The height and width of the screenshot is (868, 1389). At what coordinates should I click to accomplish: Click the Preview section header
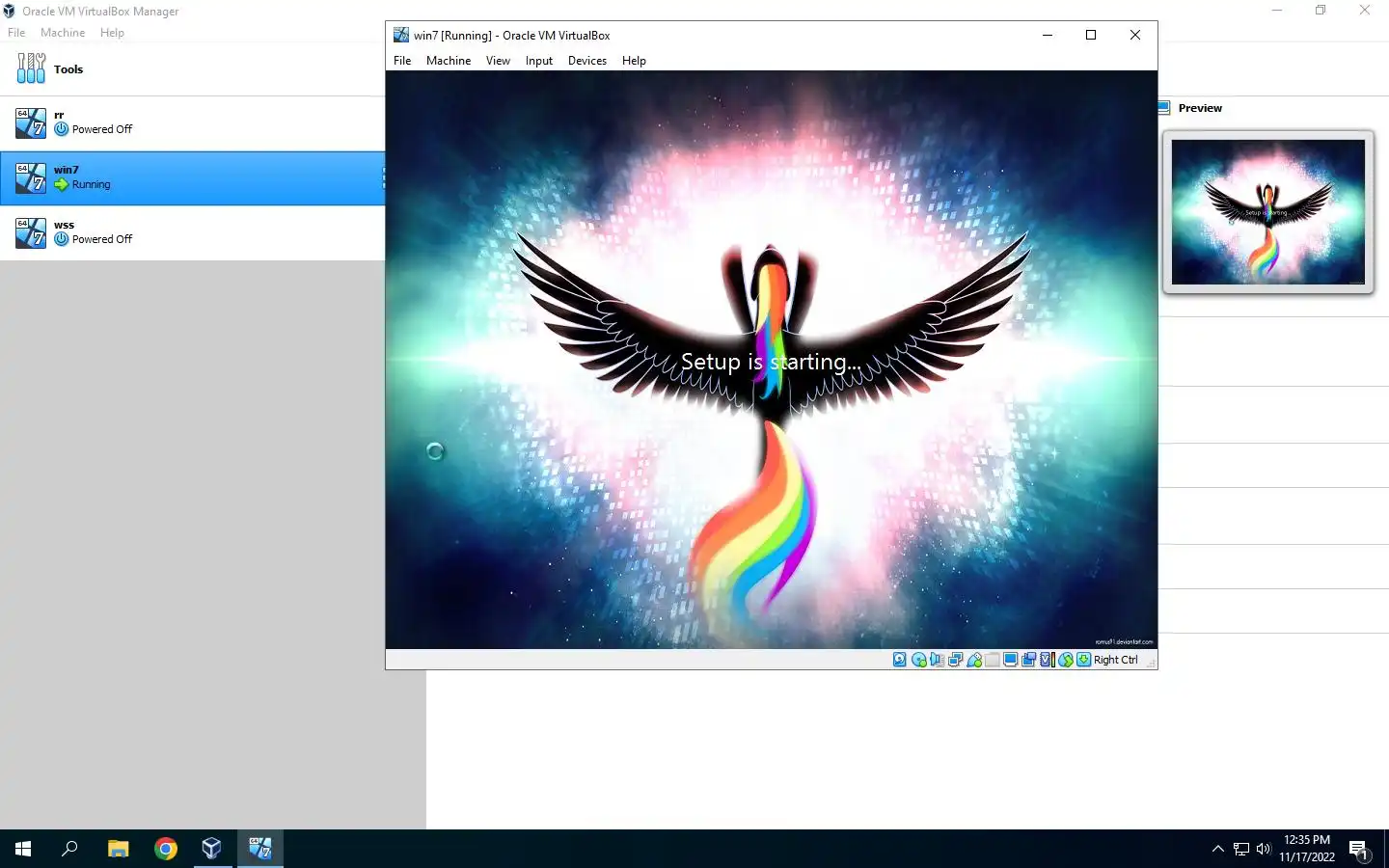1200,108
